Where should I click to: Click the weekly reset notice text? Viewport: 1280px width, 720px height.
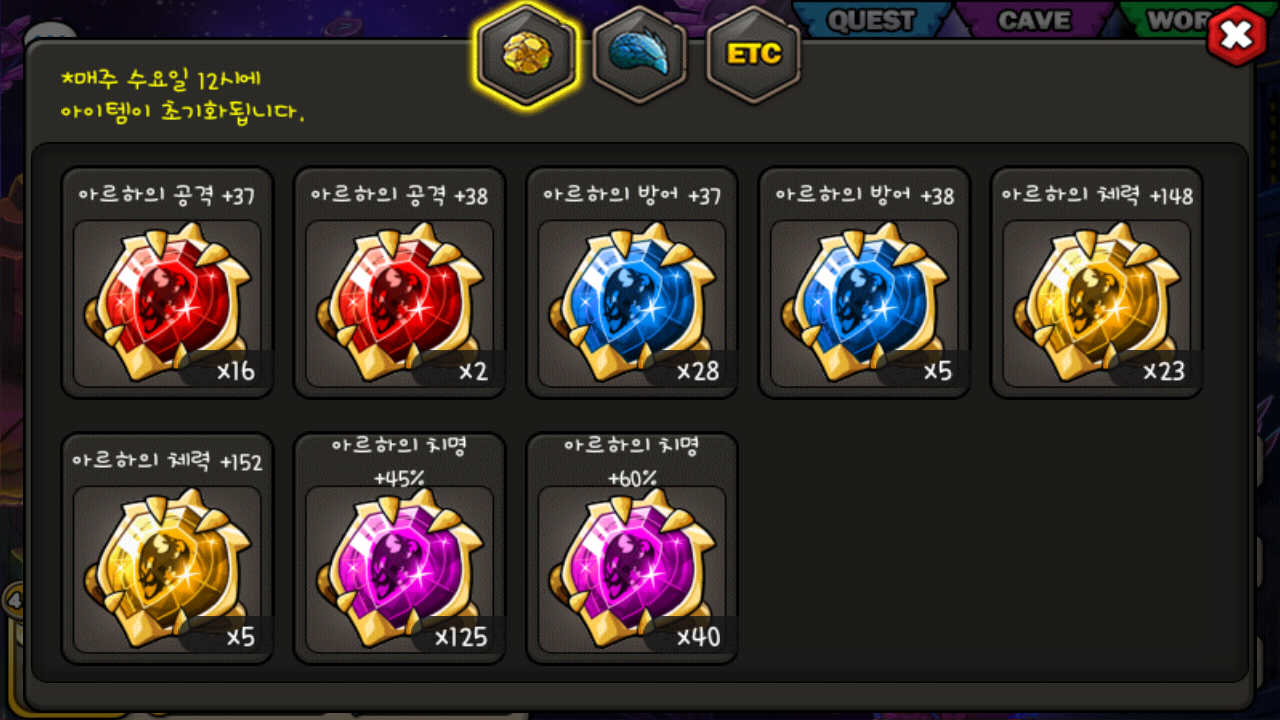tap(181, 96)
